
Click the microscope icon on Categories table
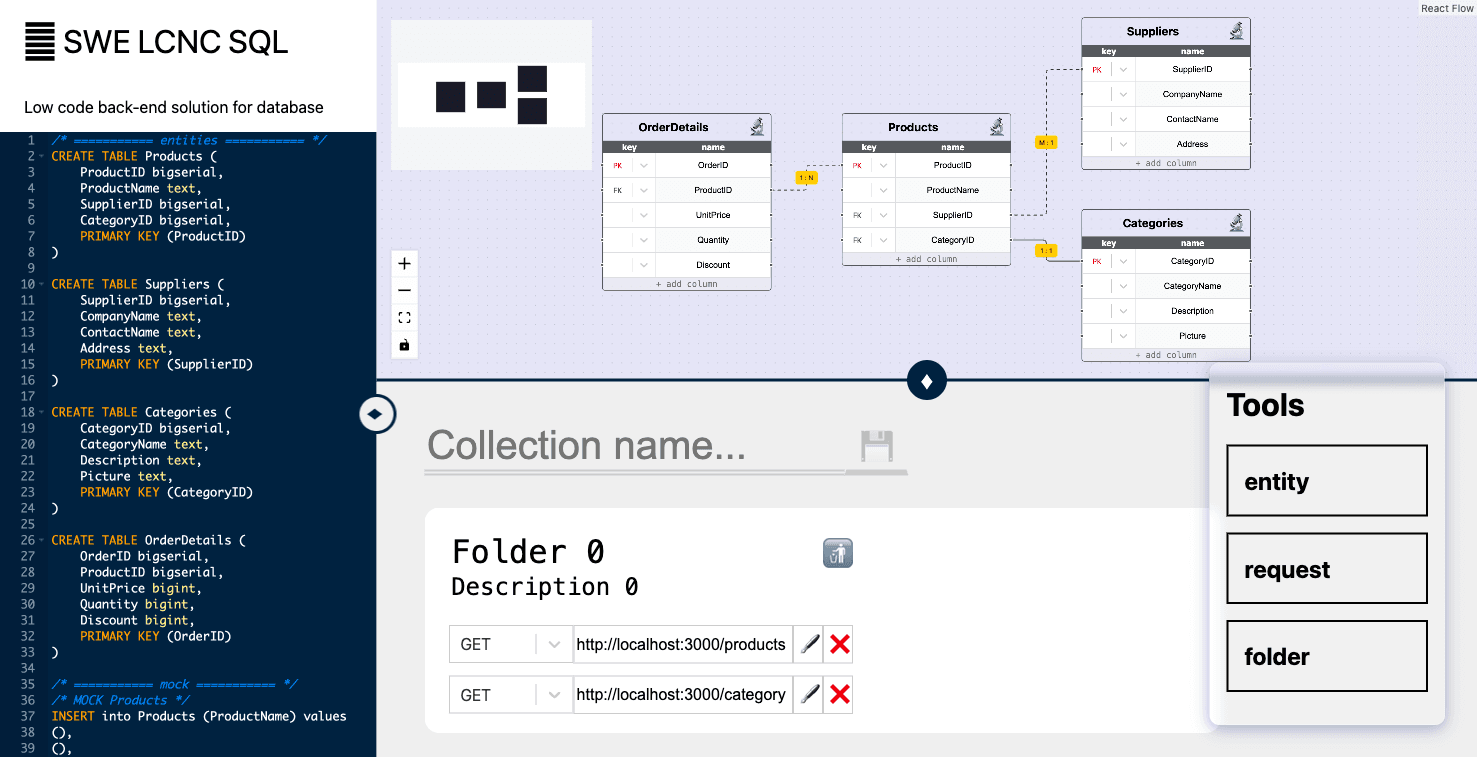[x=1237, y=223]
